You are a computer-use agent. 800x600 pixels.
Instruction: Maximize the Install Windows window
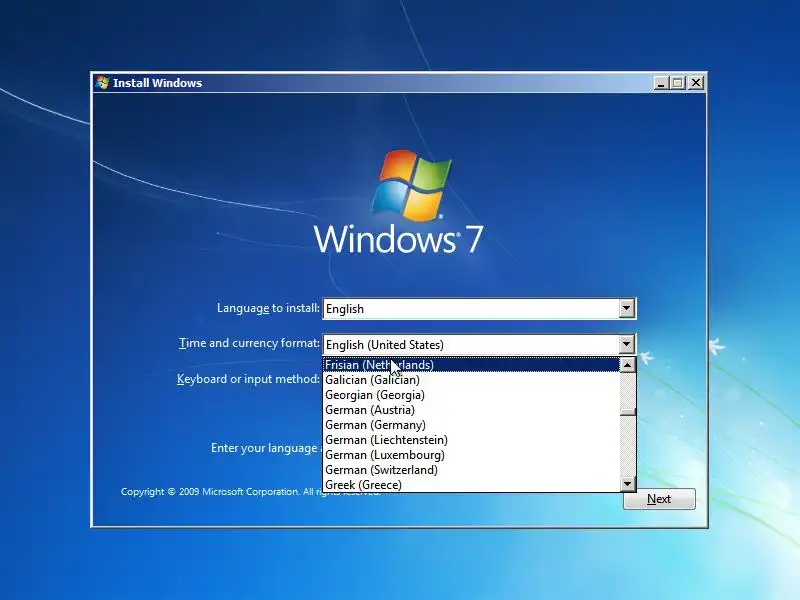click(x=678, y=83)
